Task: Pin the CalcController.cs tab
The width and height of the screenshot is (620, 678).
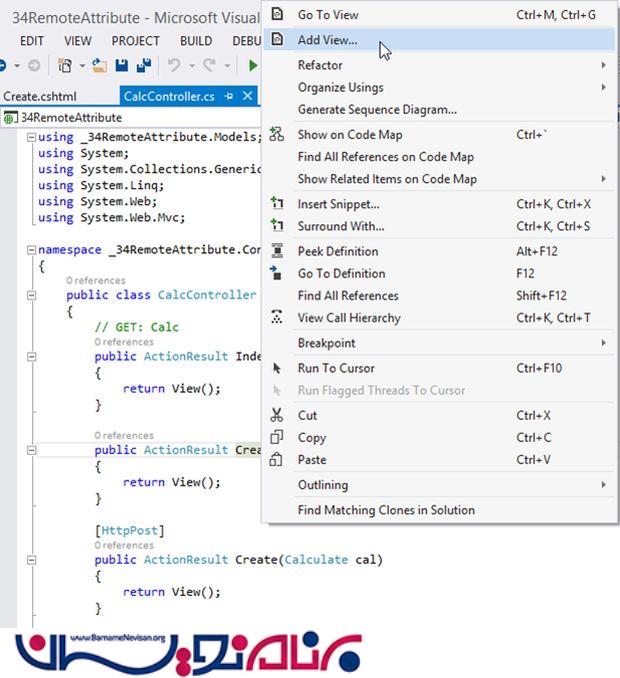Action: tap(229, 96)
